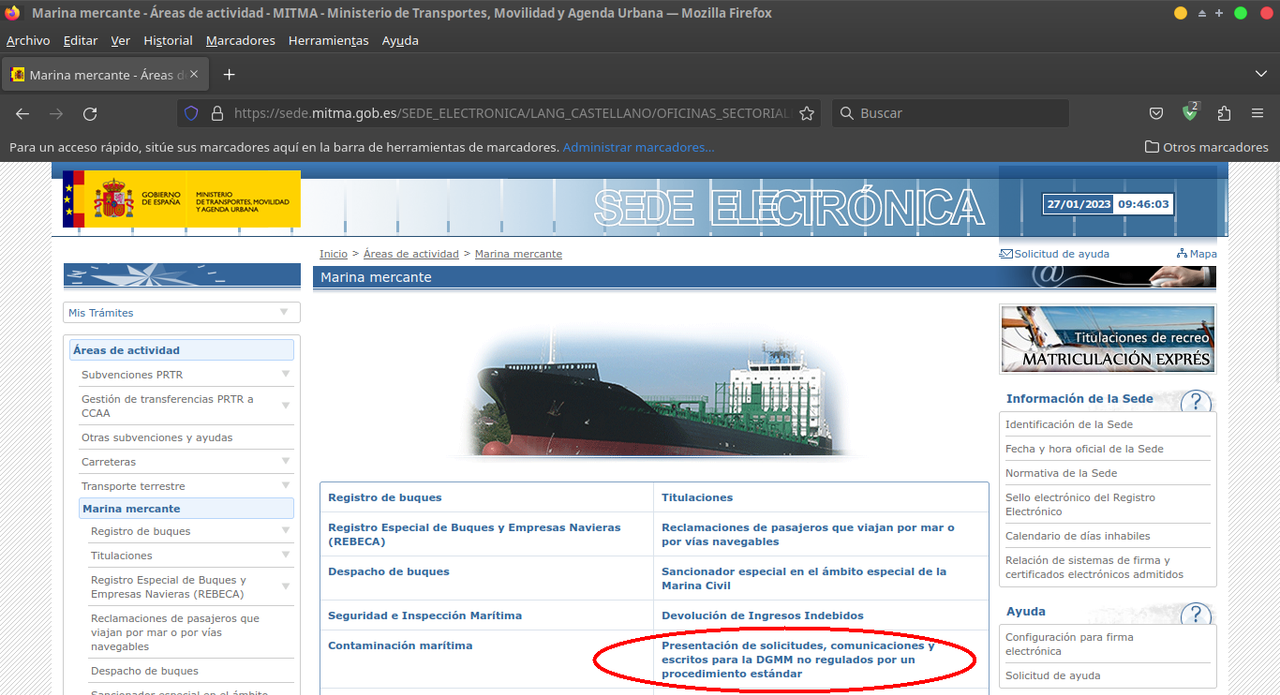Open the Firefox hamburger application menu
This screenshot has width=1280, height=695.
(x=1258, y=113)
